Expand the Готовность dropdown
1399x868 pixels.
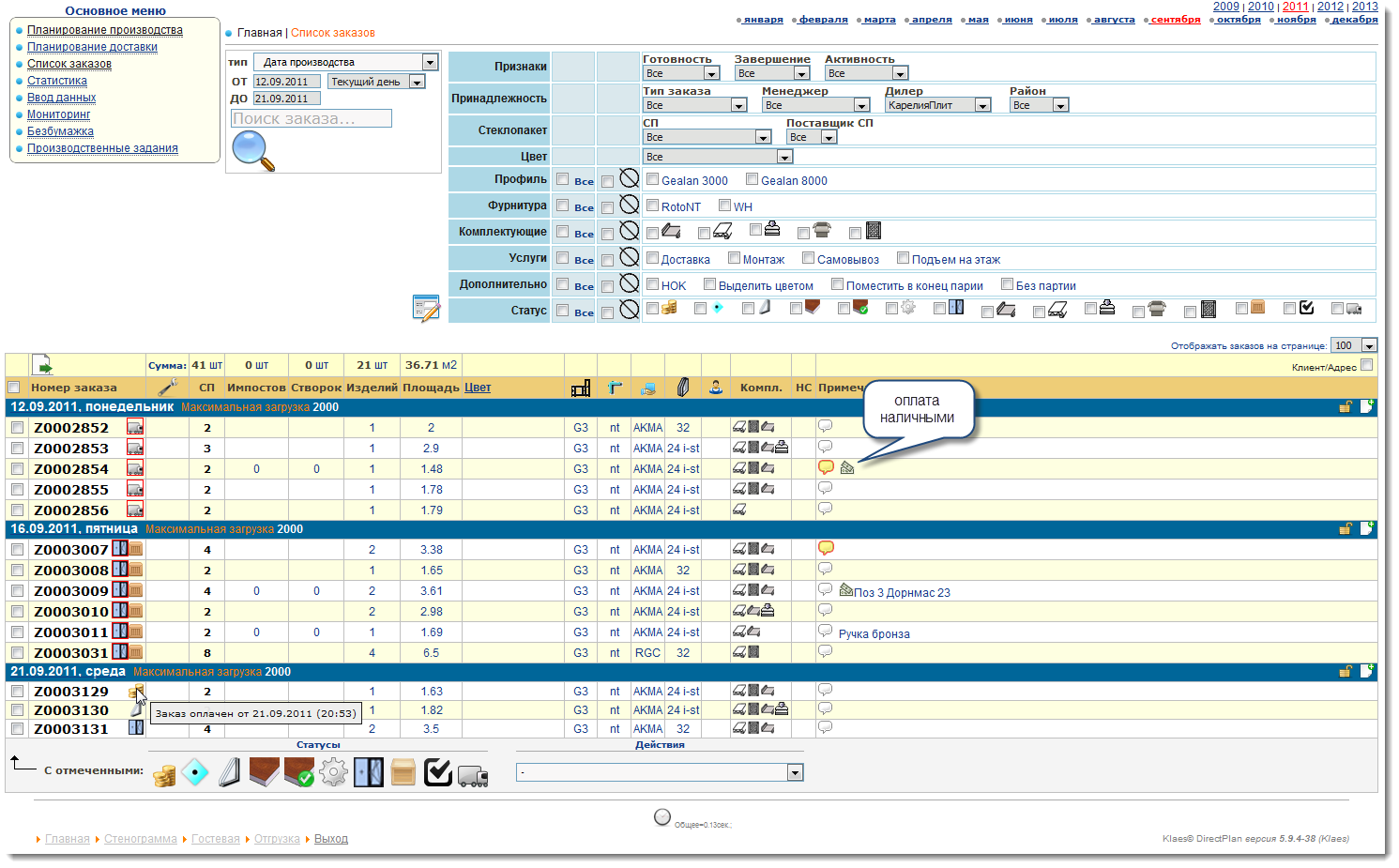pyautogui.click(x=681, y=73)
